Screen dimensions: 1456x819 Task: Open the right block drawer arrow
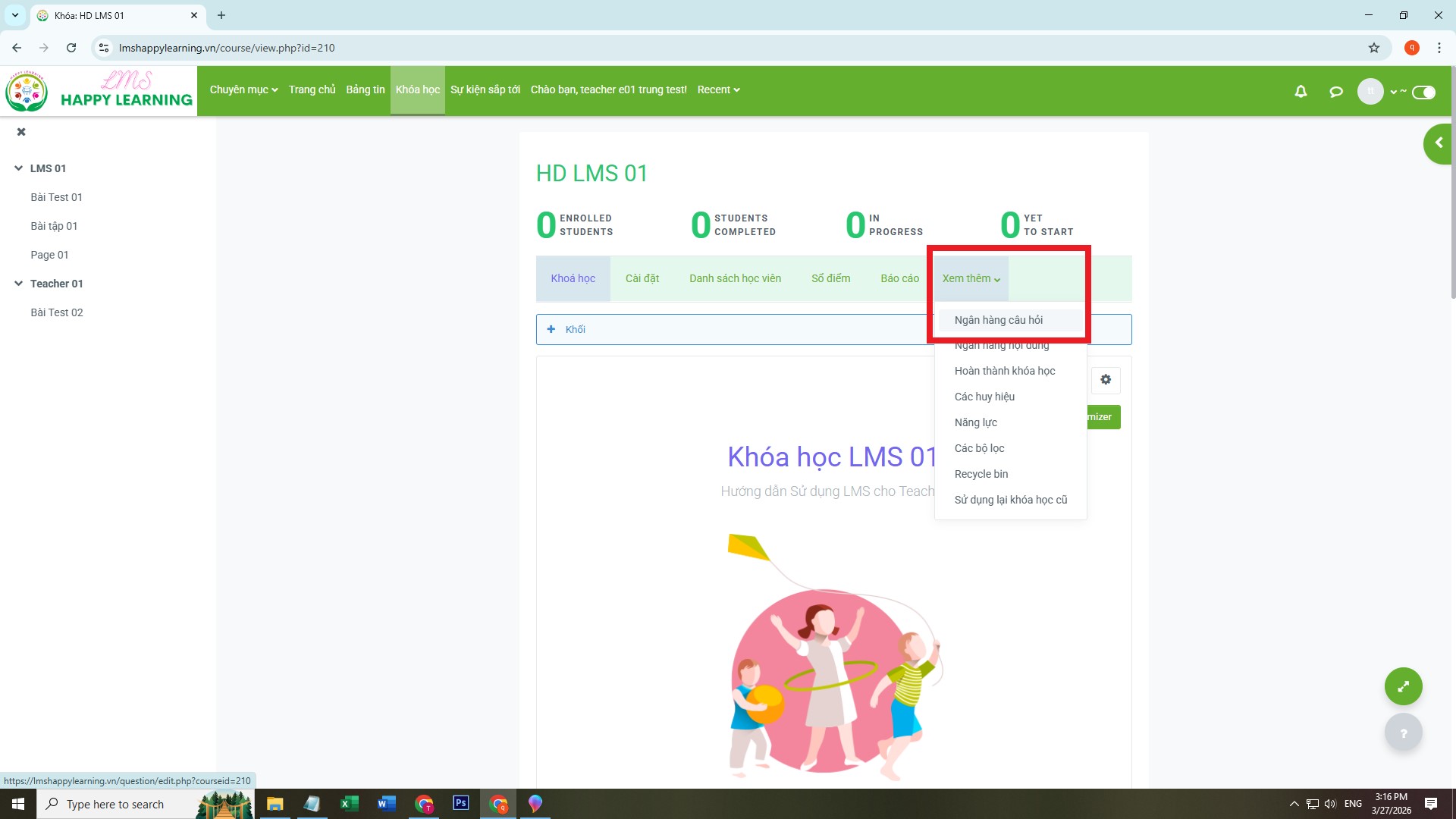coord(1439,143)
